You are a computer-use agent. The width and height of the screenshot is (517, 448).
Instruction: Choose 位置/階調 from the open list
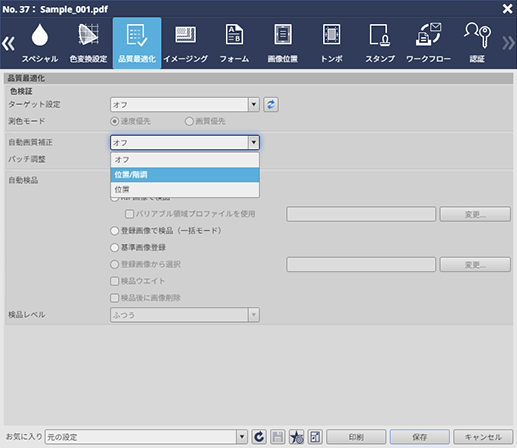click(x=185, y=175)
